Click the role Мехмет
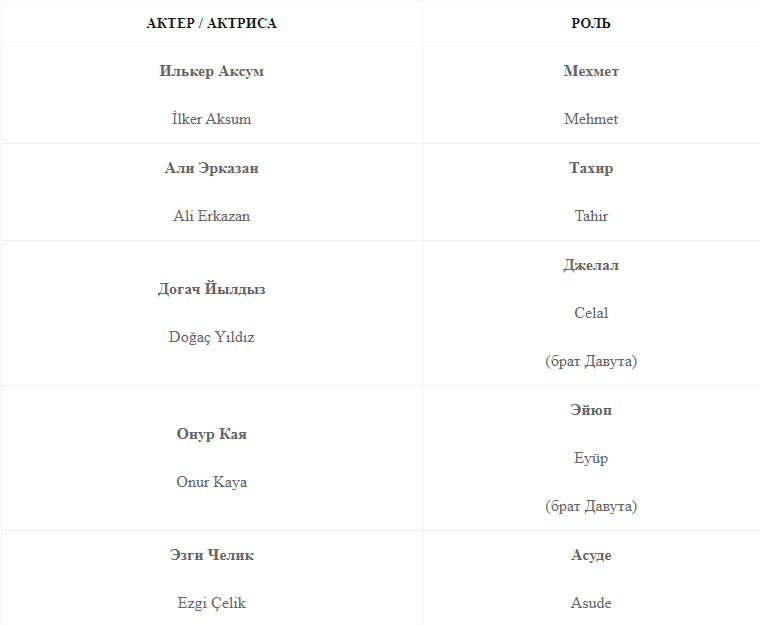The height and width of the screenshot is (625, 760). click(x=591, y=71)
